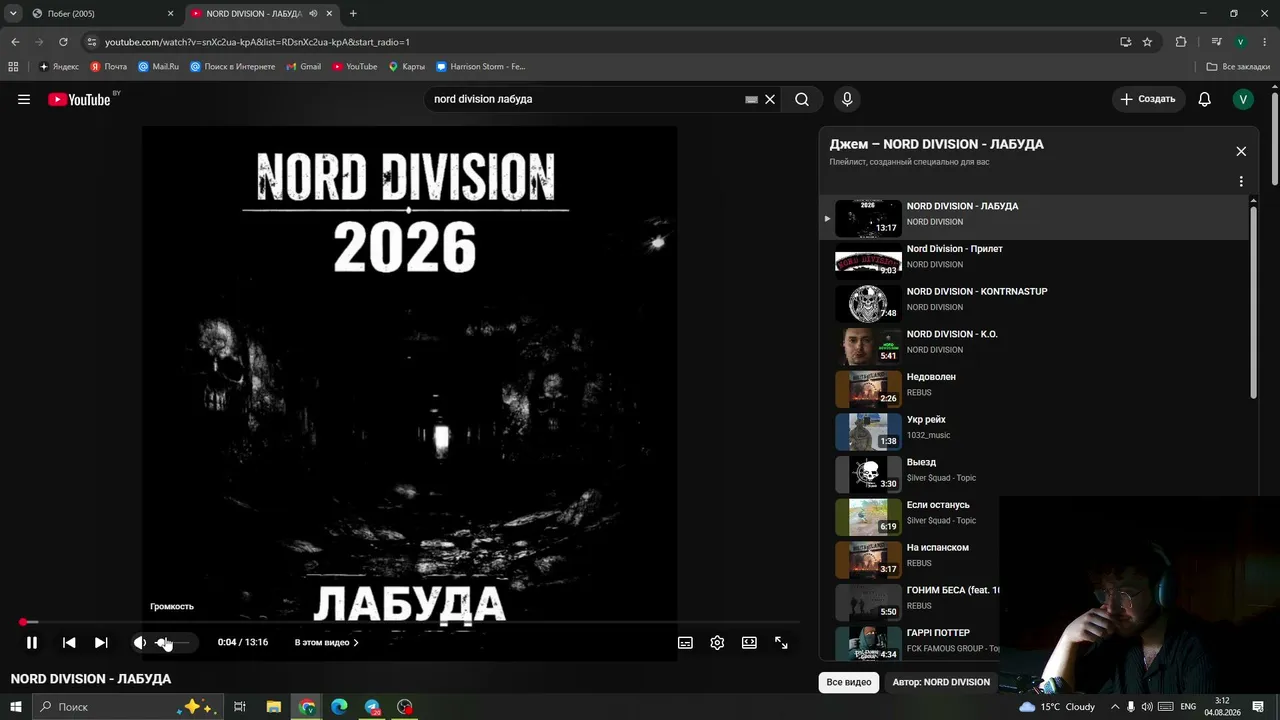Viewport: 1280px width, 720px height.
Task: Launch Microsoft Edge from the taskbar
Action: (339, 707)
